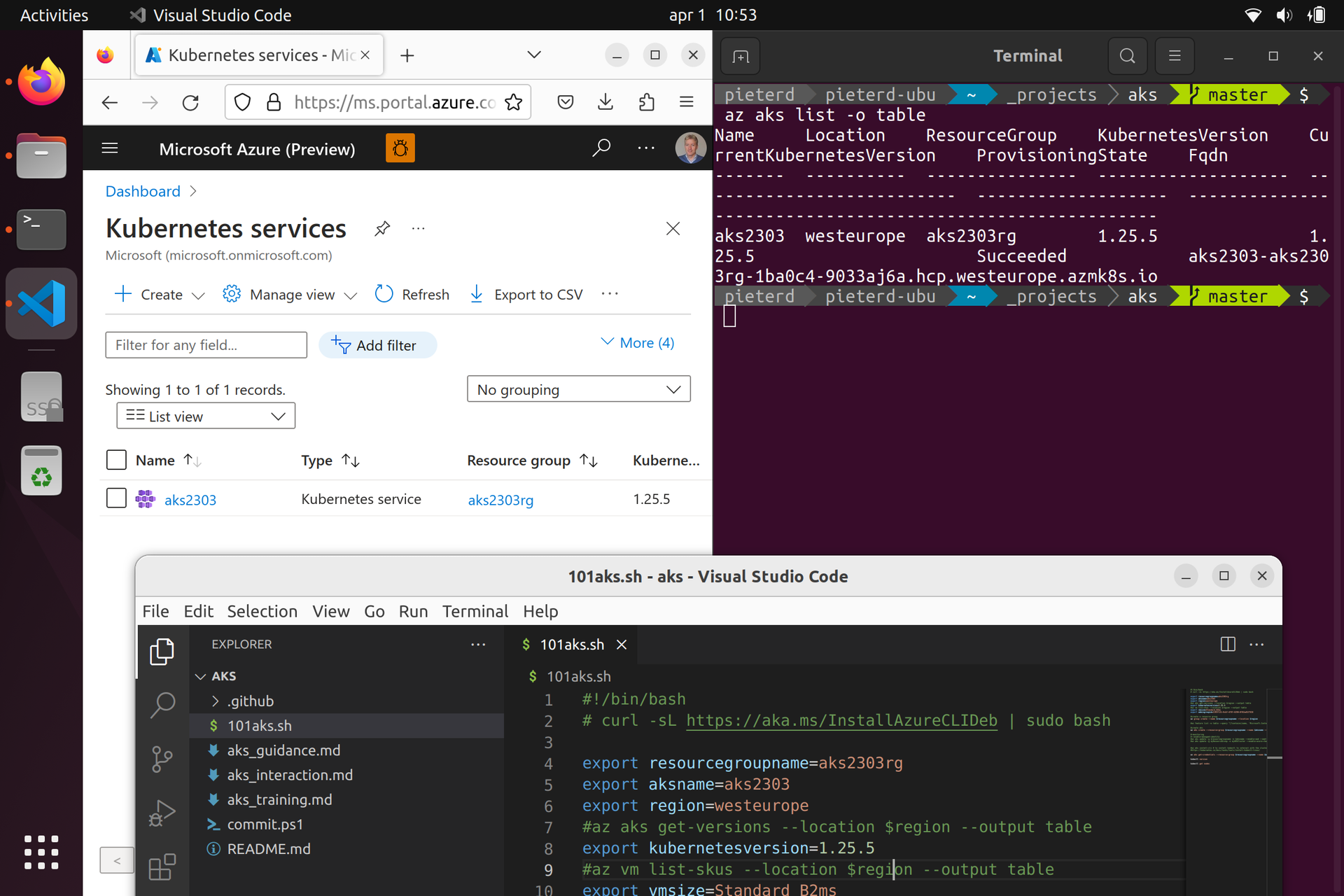Open the No grouping dropdown
This screenshot has height=896, width=1344.
pyautogui.click(x=578, y=389)
